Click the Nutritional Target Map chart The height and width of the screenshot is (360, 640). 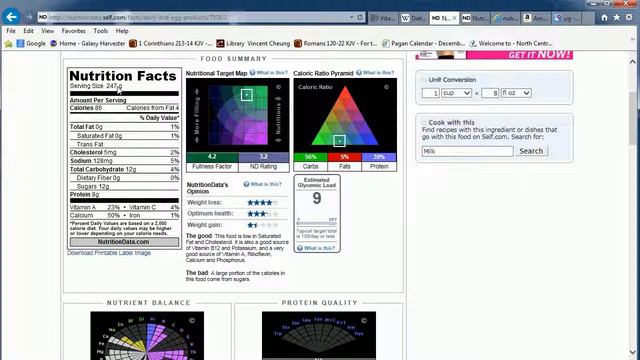(238, 115)
